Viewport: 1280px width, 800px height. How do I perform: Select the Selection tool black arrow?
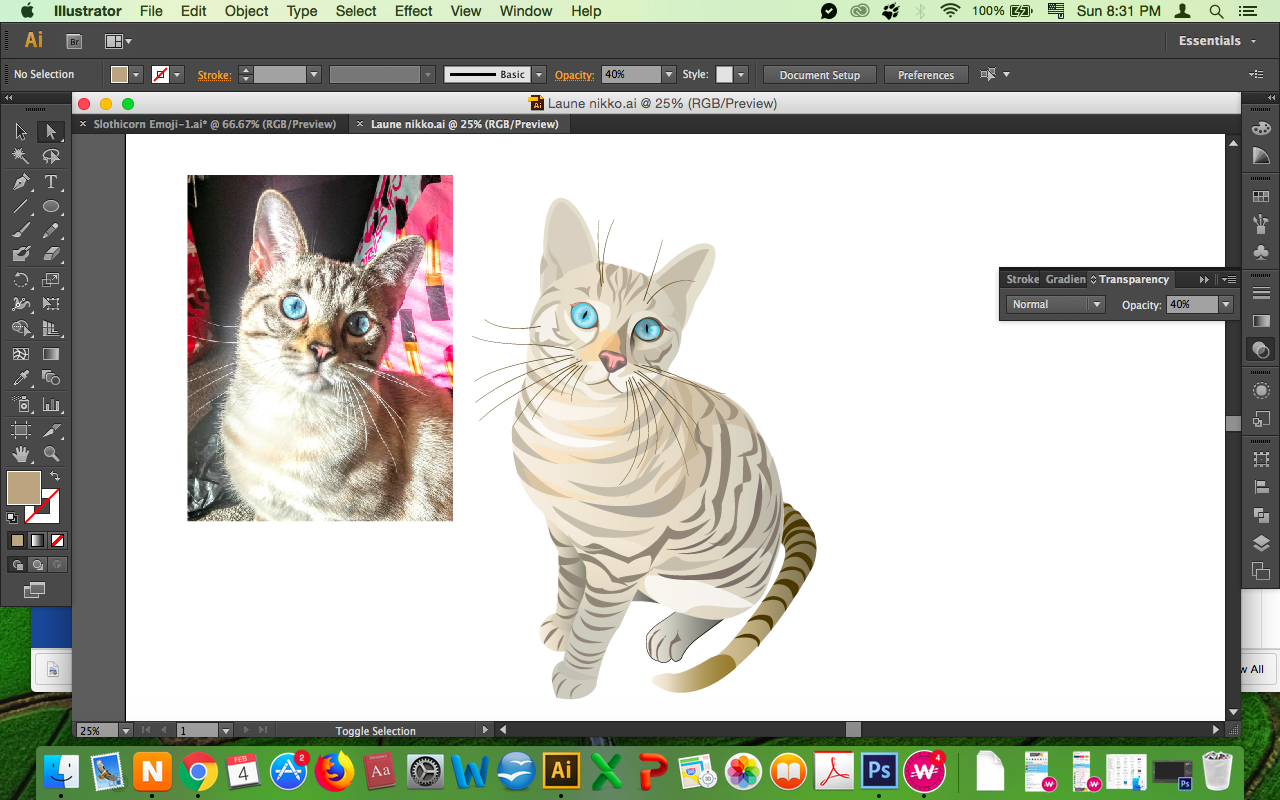click(21, 132)
